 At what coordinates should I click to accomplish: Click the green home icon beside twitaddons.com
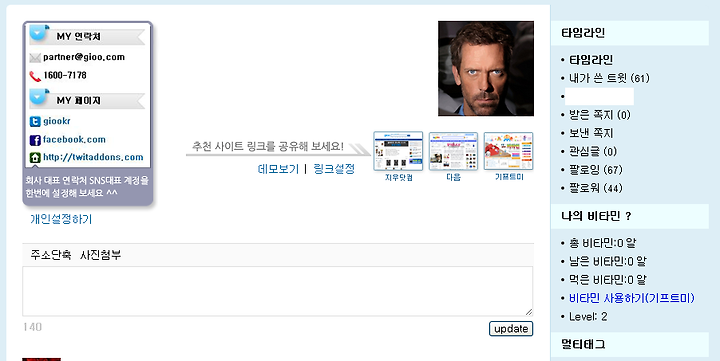[x=35, y=158]
